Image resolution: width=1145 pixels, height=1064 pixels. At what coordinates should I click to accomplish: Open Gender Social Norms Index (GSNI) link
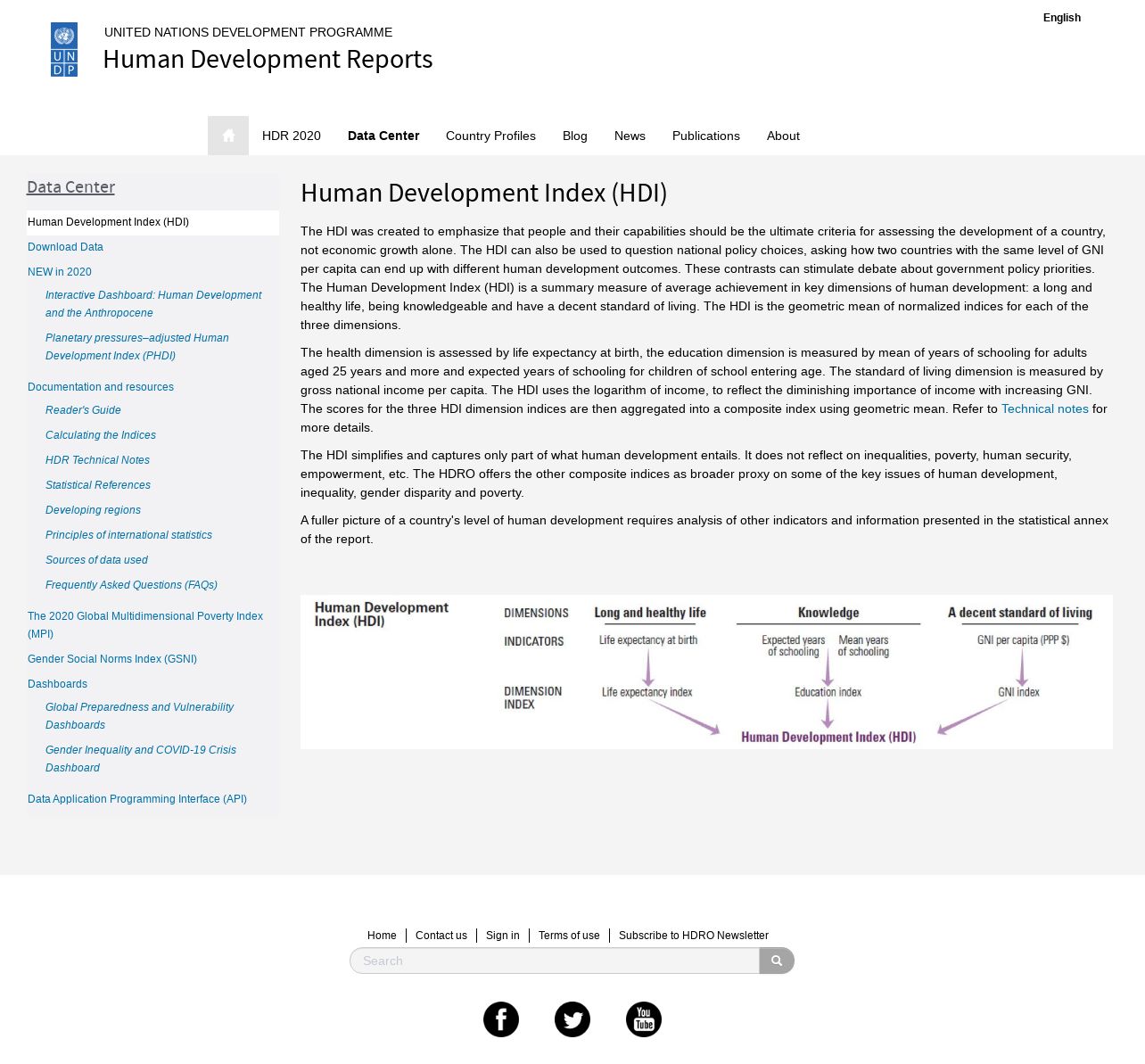(x=112, y=659)
